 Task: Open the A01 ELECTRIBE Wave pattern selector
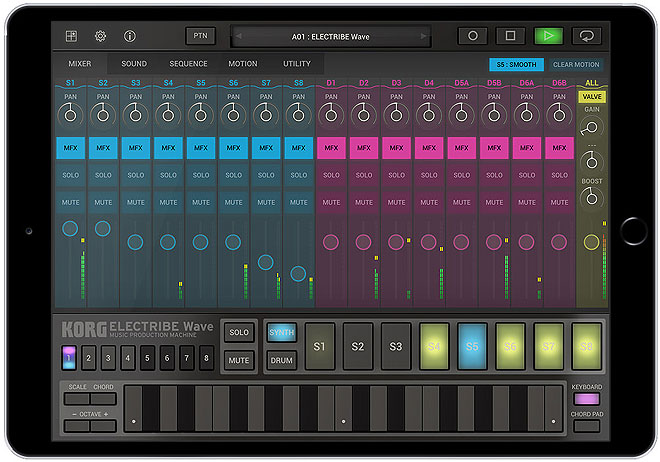click(331, 36)
